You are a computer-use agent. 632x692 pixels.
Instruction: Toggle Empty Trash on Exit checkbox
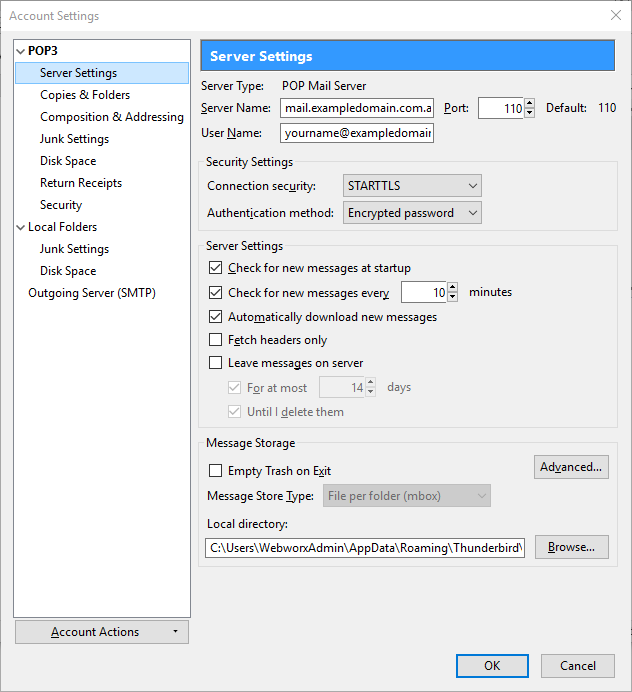[x=215, y=471]
